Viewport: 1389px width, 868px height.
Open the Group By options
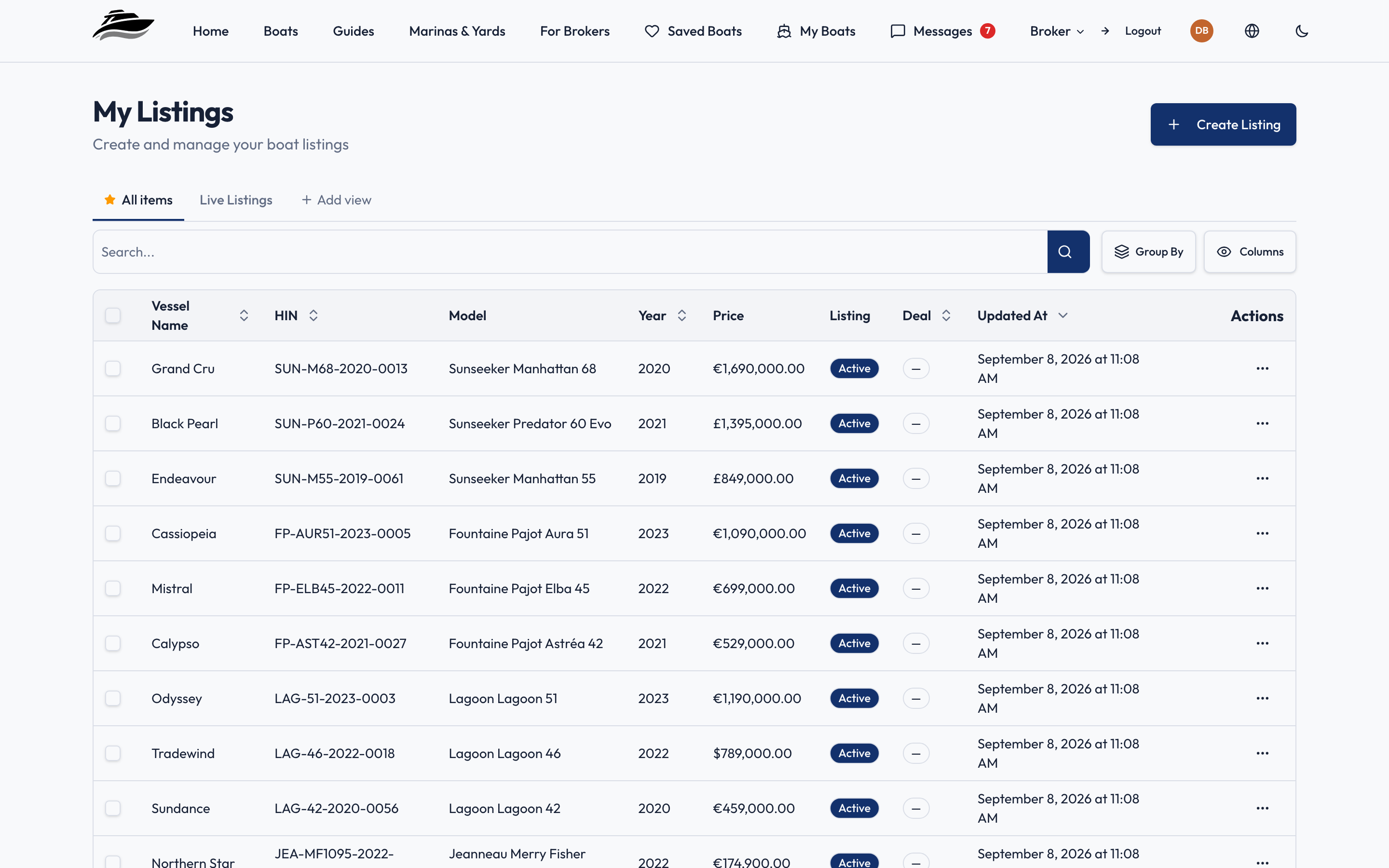1148,251
